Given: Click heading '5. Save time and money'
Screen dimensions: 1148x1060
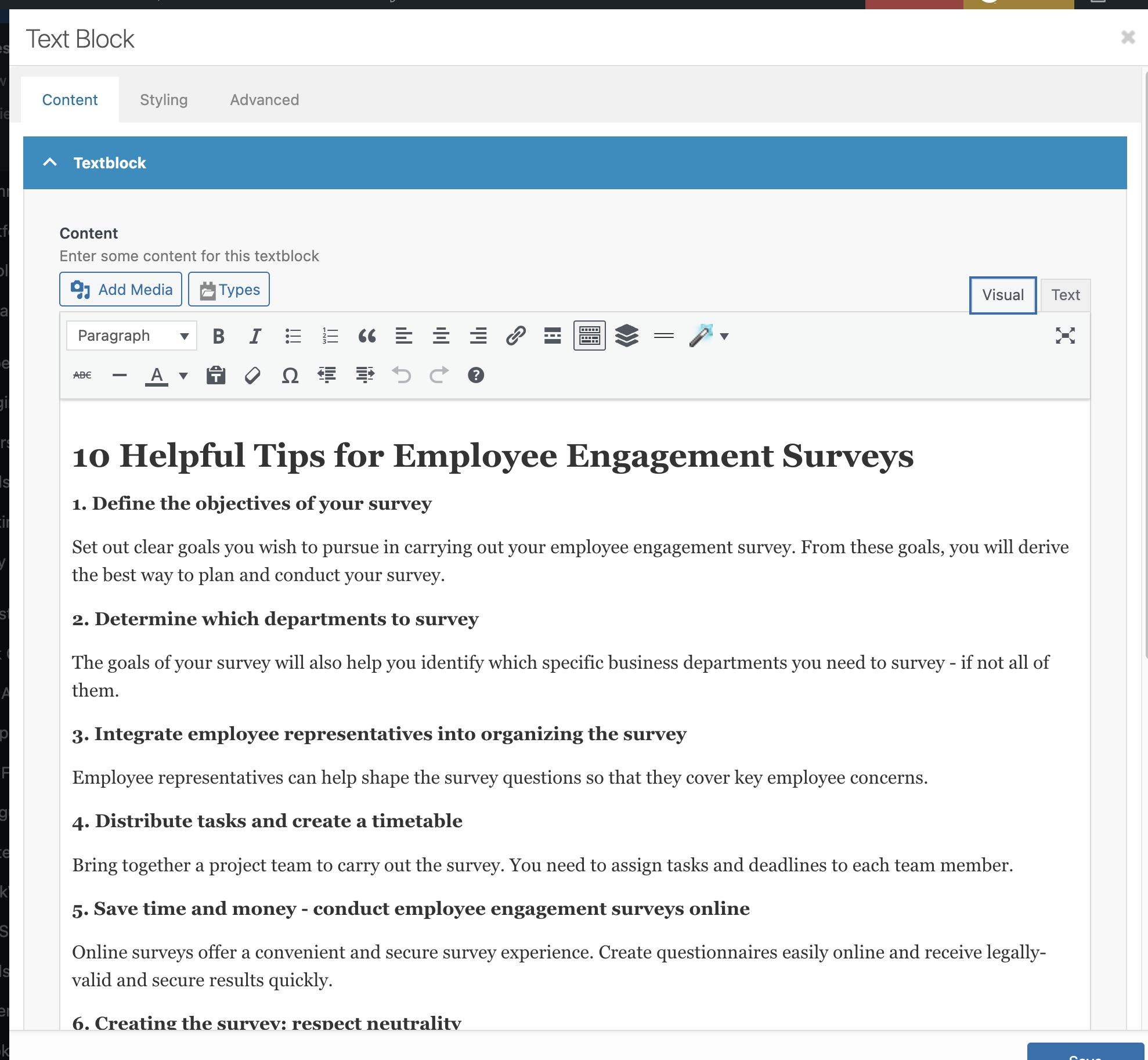Looking at the screenshot, I should (x=411, y=908).
